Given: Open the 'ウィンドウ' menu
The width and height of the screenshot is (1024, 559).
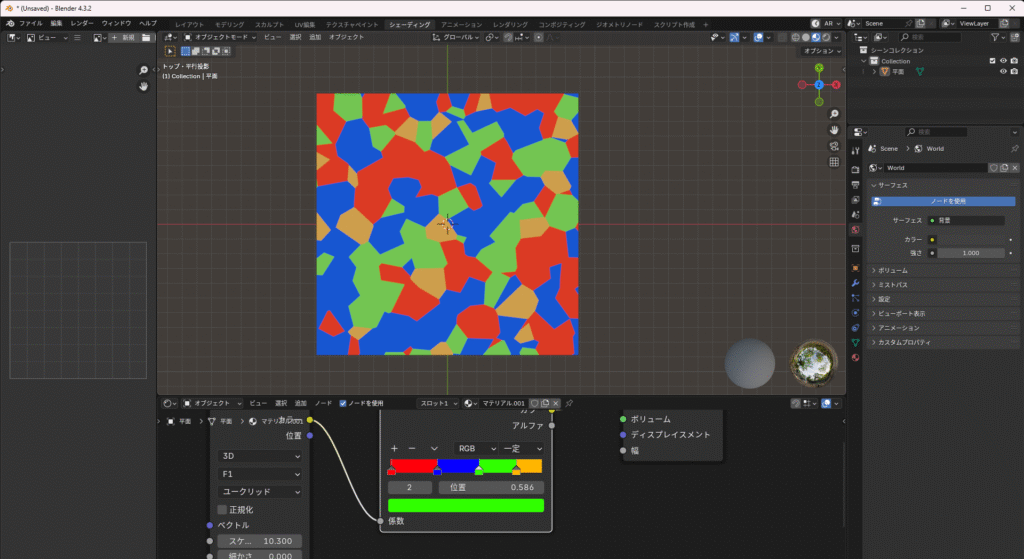Looking at the screenshot, I should coord(116,24).
